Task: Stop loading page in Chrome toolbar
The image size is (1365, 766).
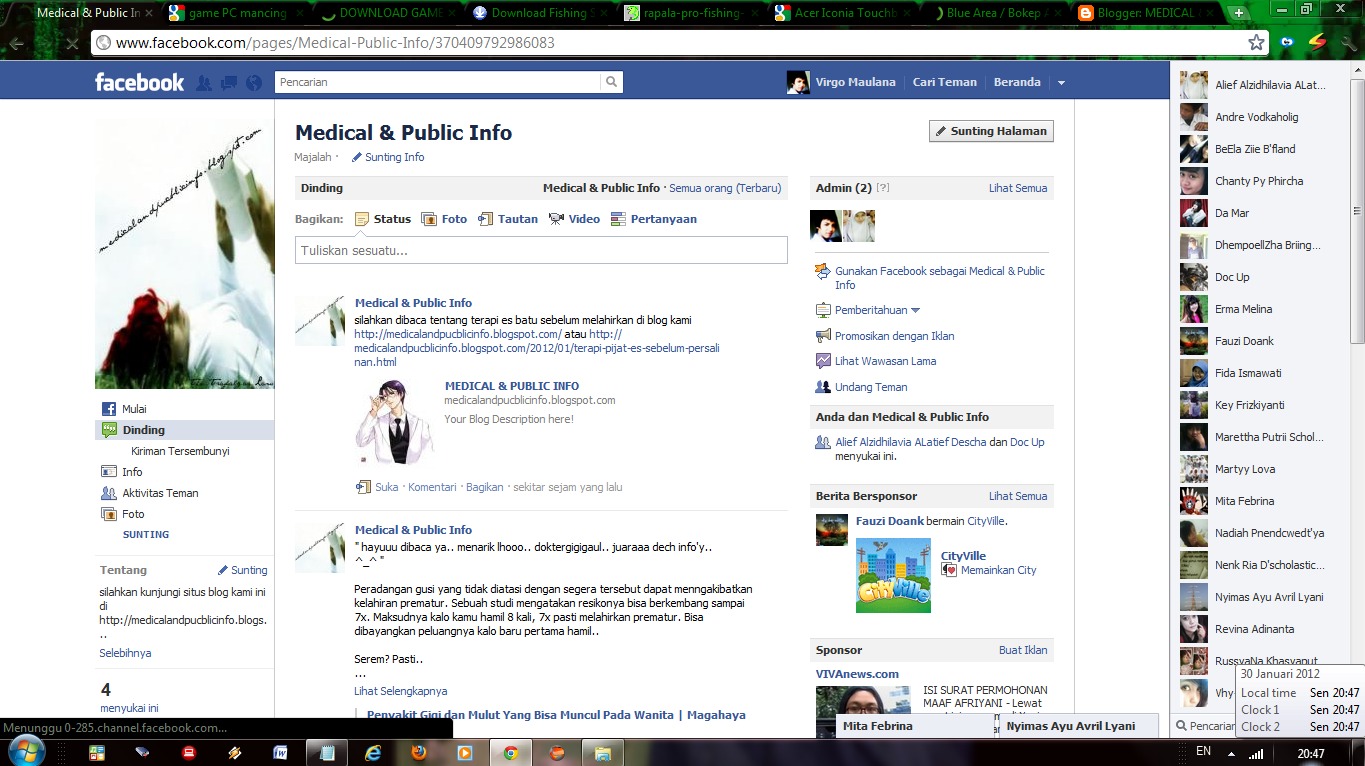Action: coord(70,43)
